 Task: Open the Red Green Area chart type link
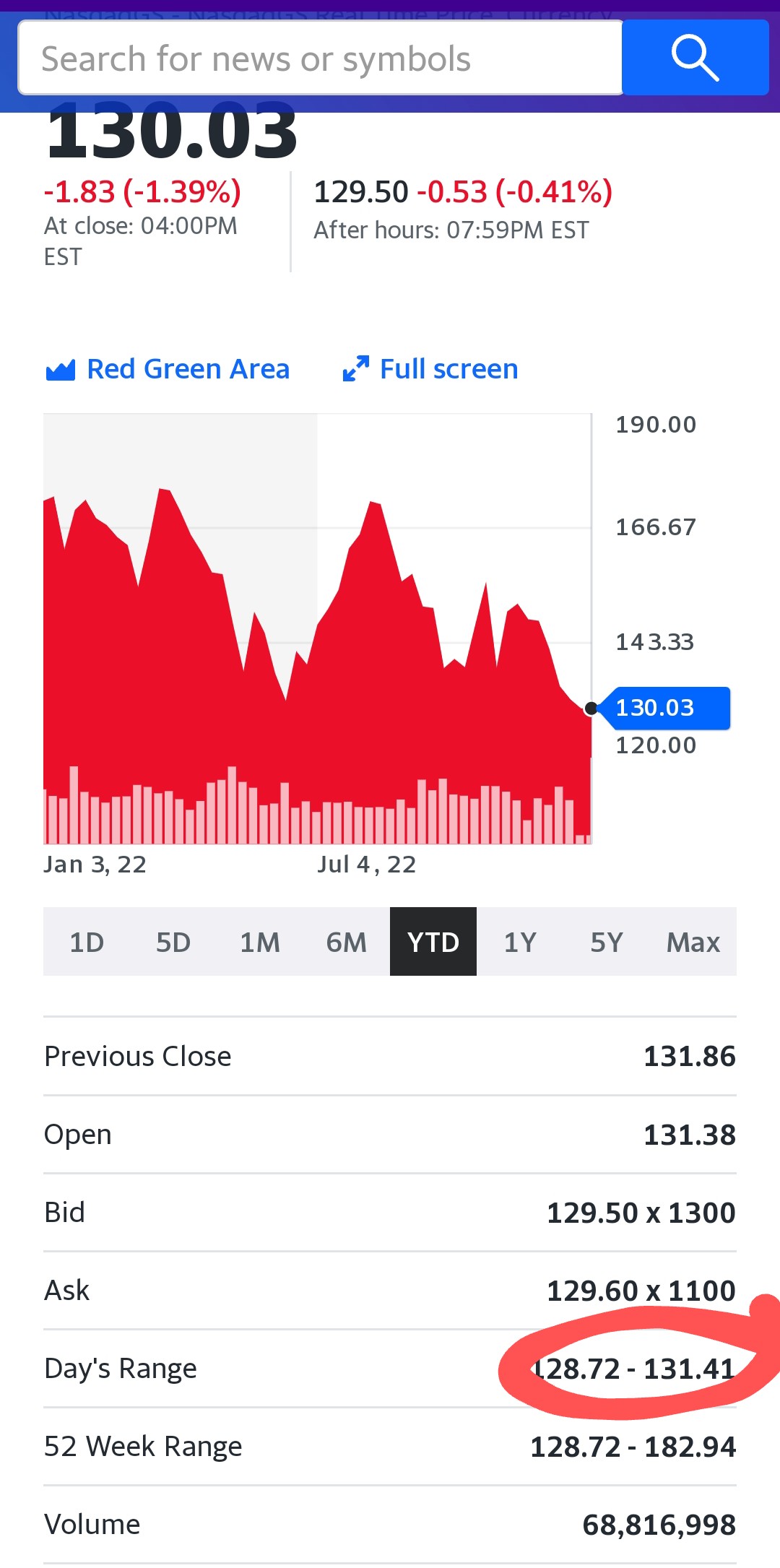point(188,369)
